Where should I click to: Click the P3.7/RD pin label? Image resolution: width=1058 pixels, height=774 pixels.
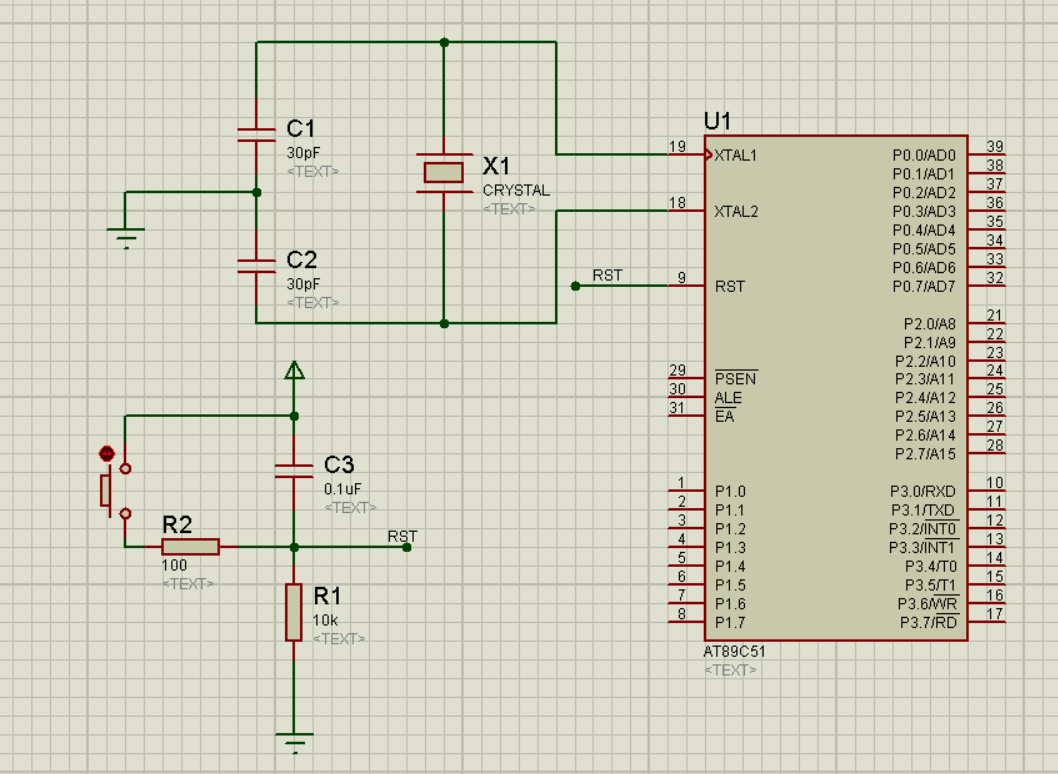click(x=928, y=622)
